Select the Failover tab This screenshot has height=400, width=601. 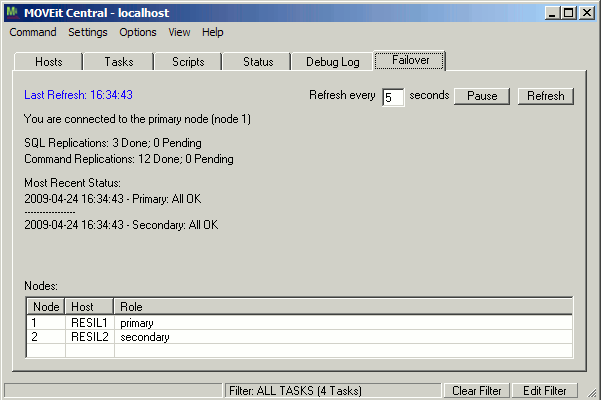[410, 61]
